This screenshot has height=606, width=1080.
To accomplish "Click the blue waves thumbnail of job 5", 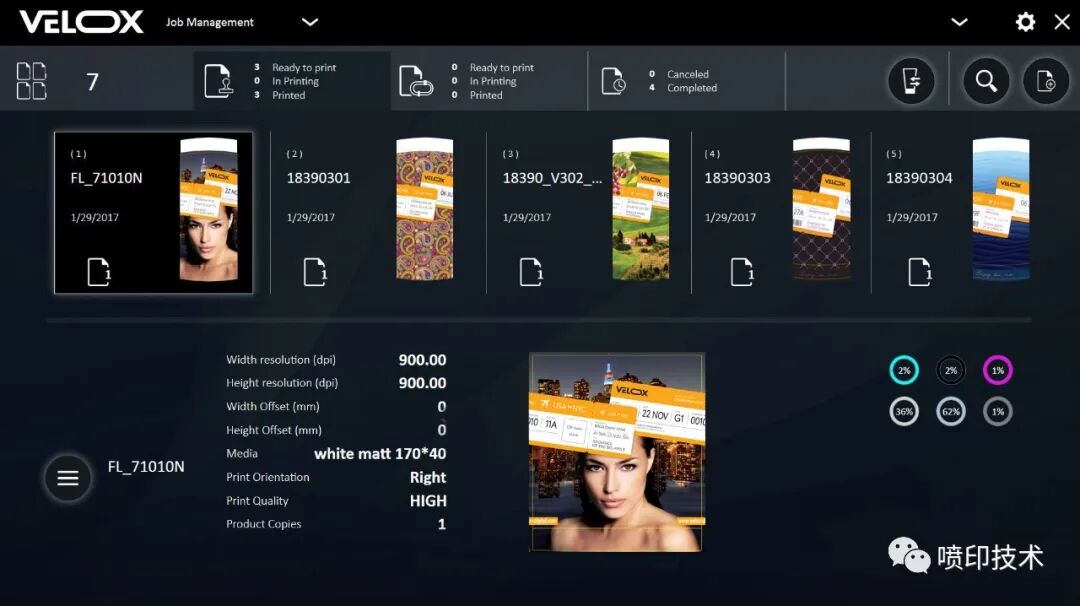I will pyautogui.click(x=1001, y=209).
